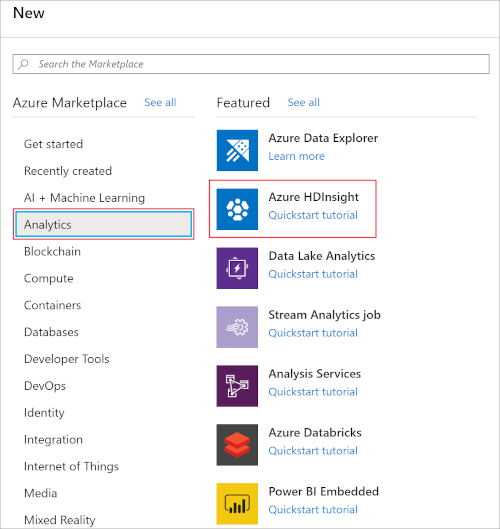Open Azure HDInsight Quickstart tutorial link

point(313,215)
